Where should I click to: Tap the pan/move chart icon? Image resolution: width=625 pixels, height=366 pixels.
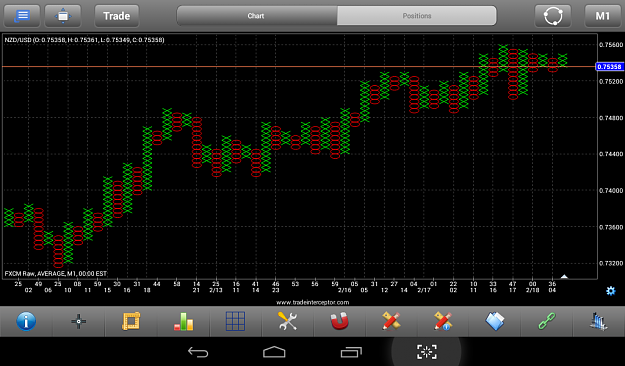[63, 16]
